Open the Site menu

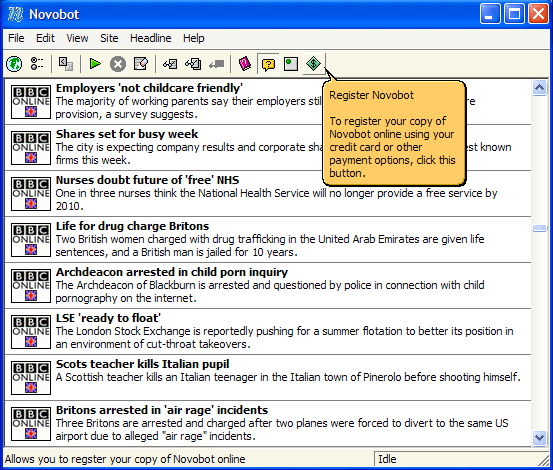pyautogui.click(x=109, y=38)
